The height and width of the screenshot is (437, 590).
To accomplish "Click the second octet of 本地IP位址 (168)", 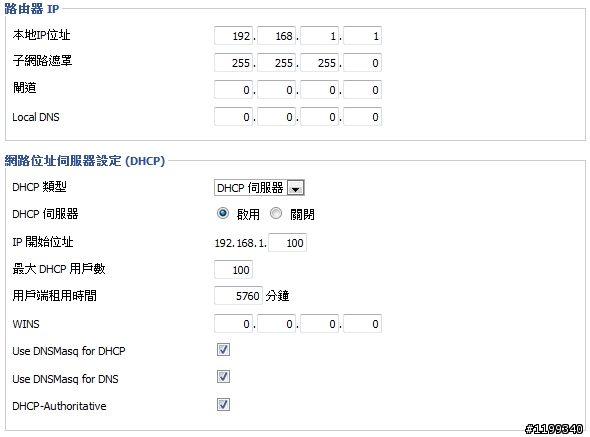I will [277, 36].
